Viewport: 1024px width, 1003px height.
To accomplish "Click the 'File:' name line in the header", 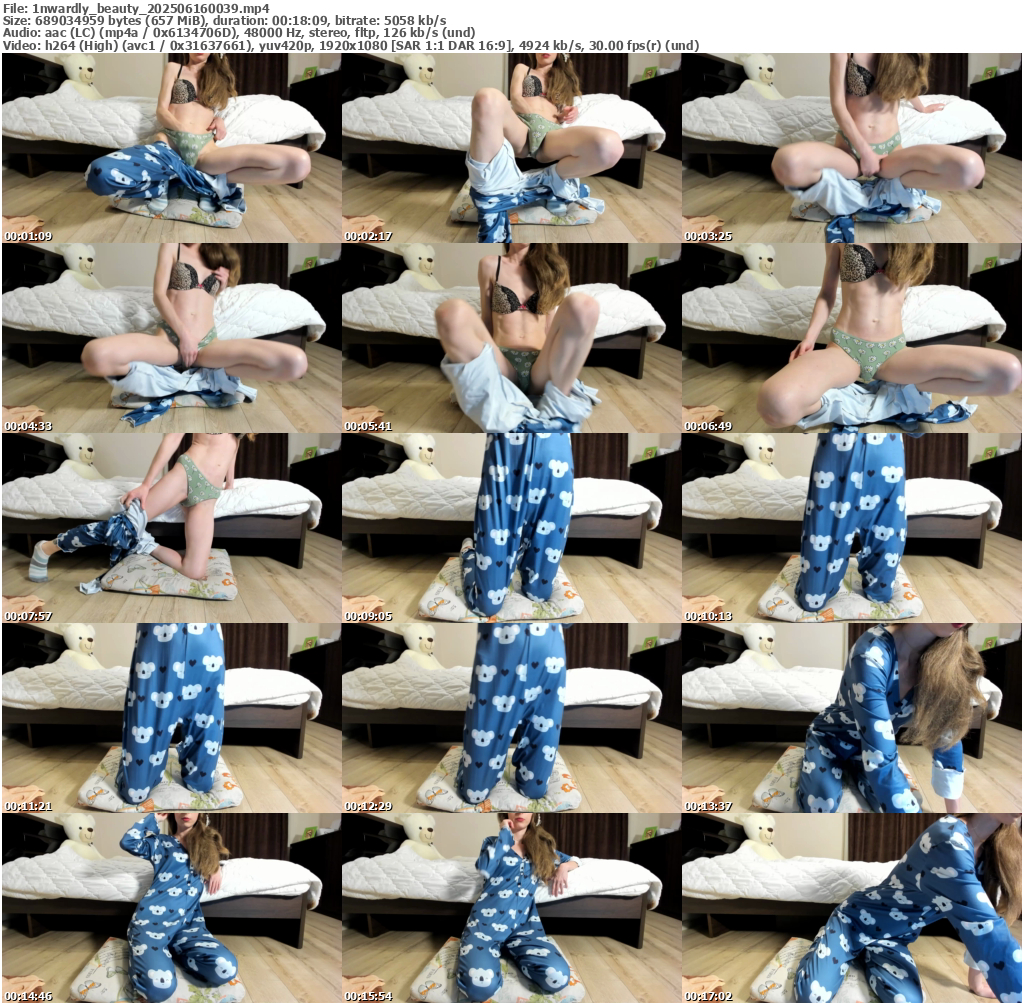I will pyautogui.click(x=136, y=9).
